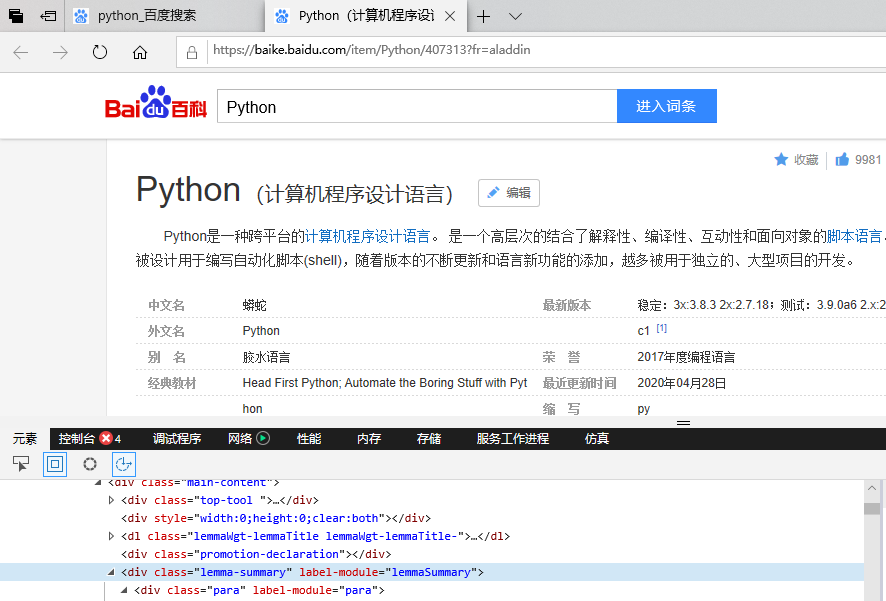Click the DOM tree scroll up arrow

click(x=872, y=488)
